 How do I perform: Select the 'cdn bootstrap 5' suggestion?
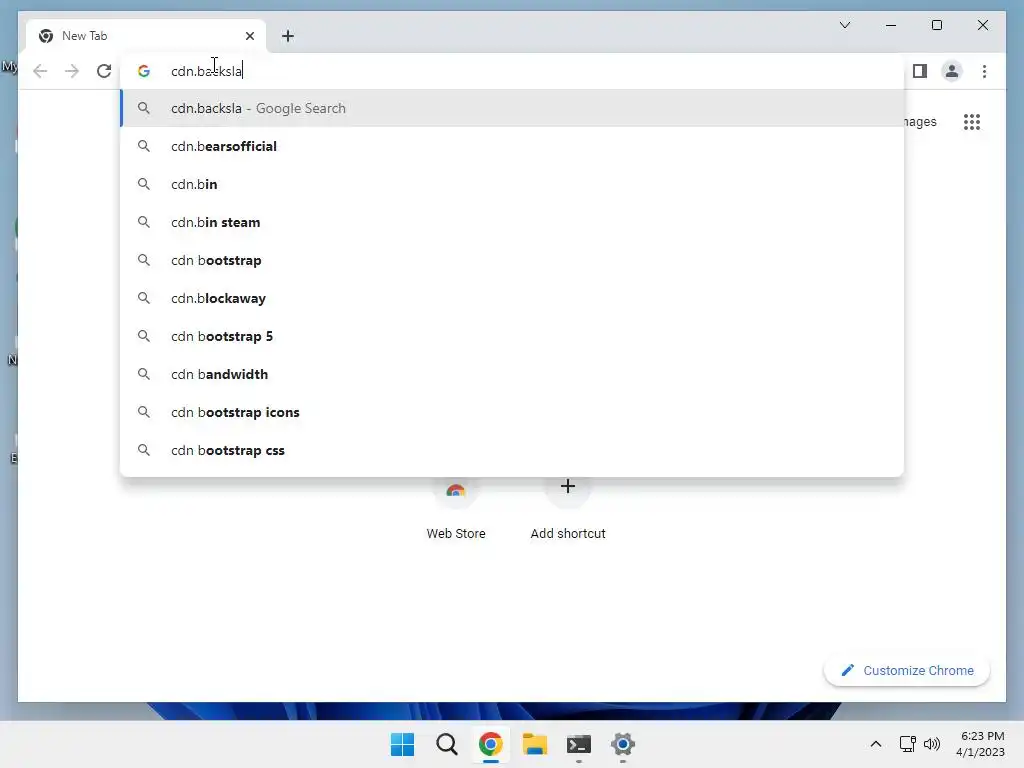[512, 336]
